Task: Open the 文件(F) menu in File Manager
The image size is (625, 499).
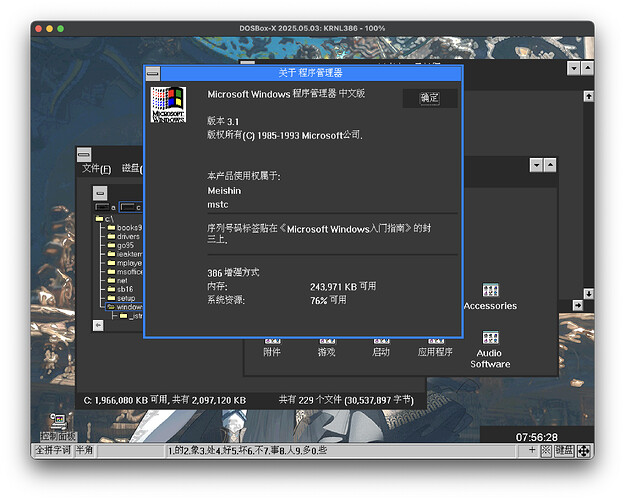Action: pos(96,169)
